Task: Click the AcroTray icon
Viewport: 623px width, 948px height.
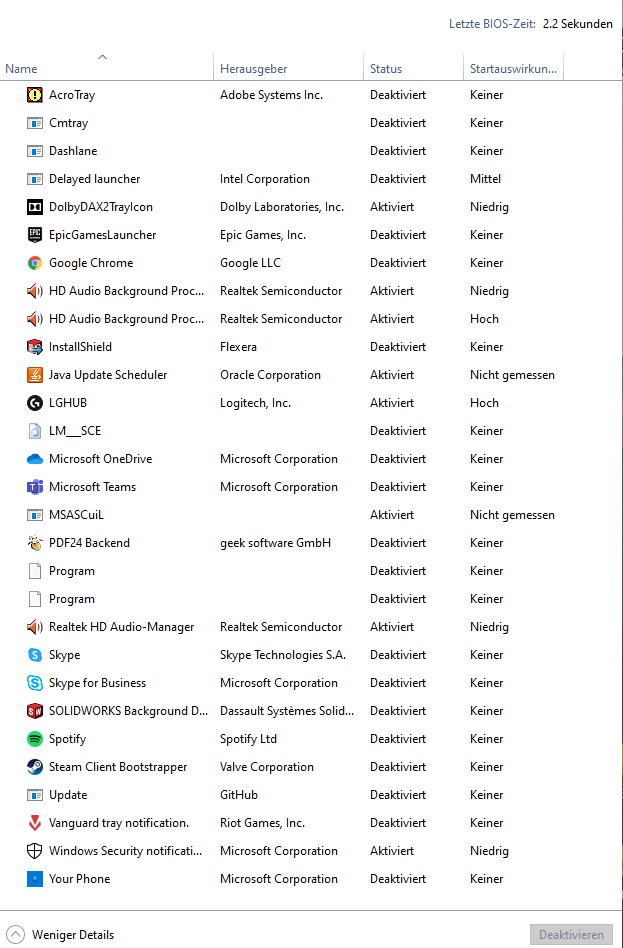Action: (35, 95)
